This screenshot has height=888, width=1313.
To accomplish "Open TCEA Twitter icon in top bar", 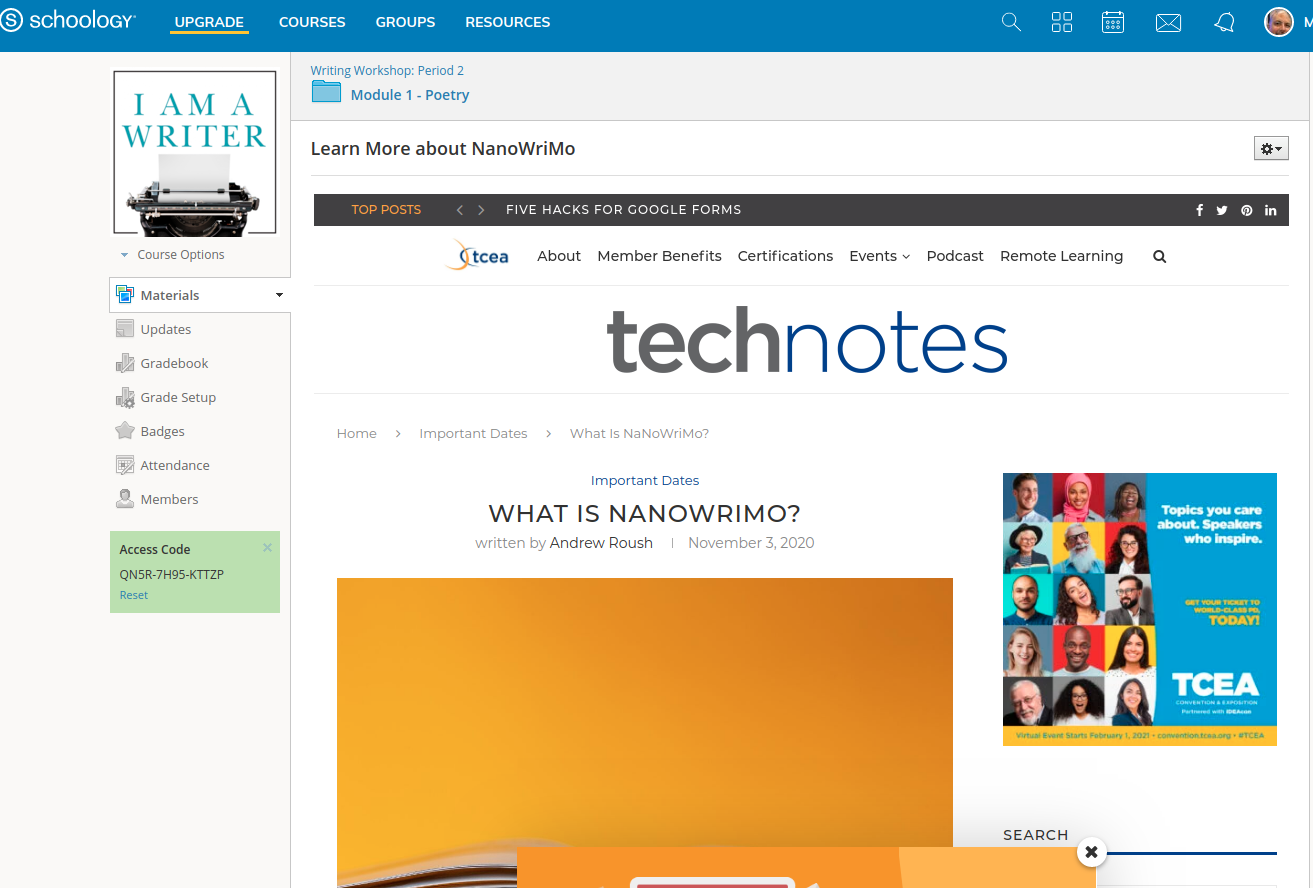I will coord(1222,210).
